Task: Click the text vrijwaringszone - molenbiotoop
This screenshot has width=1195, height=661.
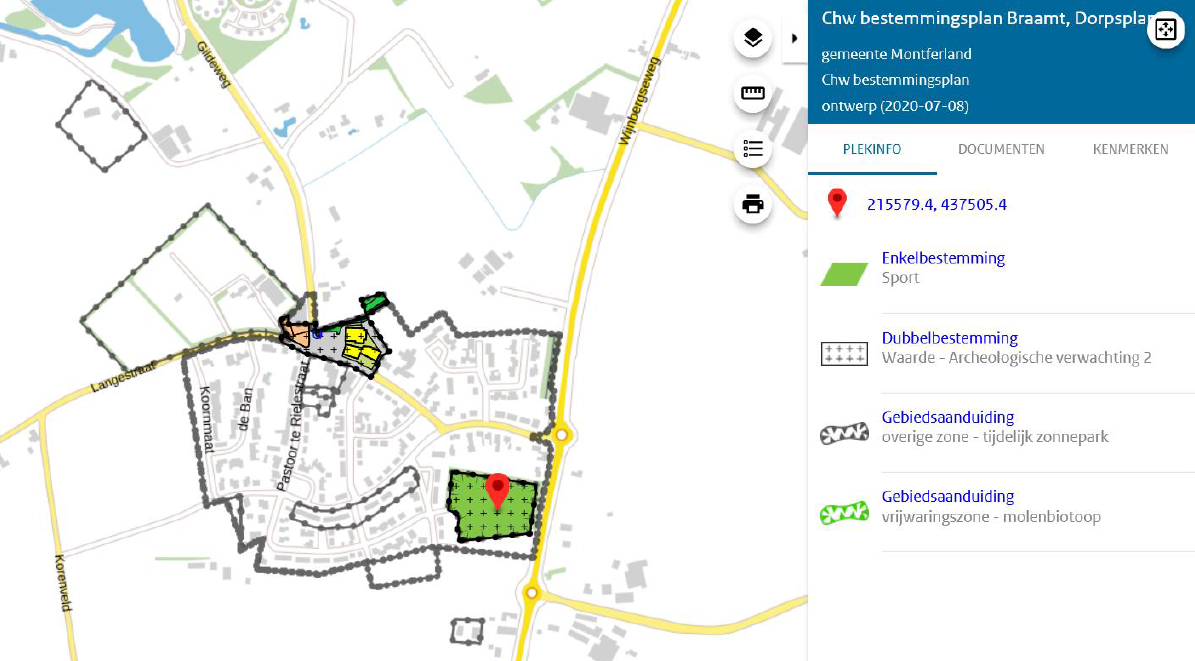Action: [x=992, y=517]
